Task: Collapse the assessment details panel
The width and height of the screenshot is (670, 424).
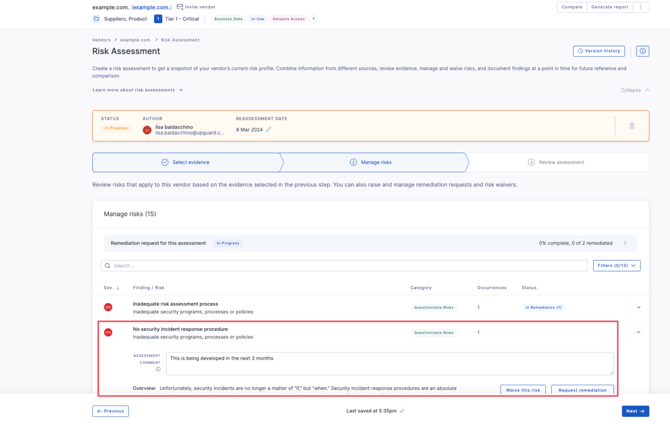Action: pos(635,90)
